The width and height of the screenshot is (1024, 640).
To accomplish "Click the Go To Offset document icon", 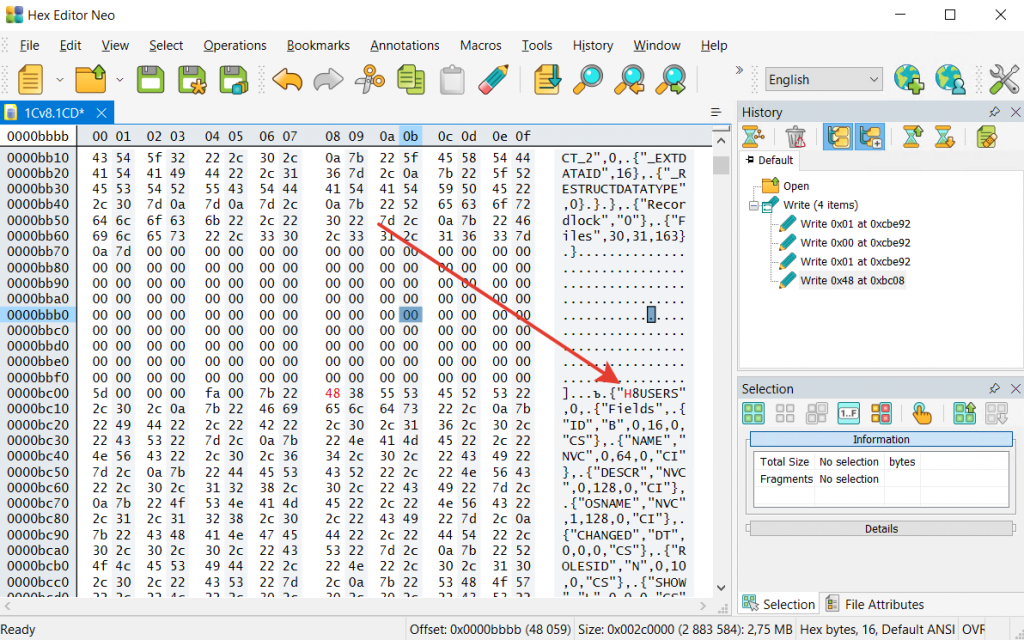I will pos(547,80).
